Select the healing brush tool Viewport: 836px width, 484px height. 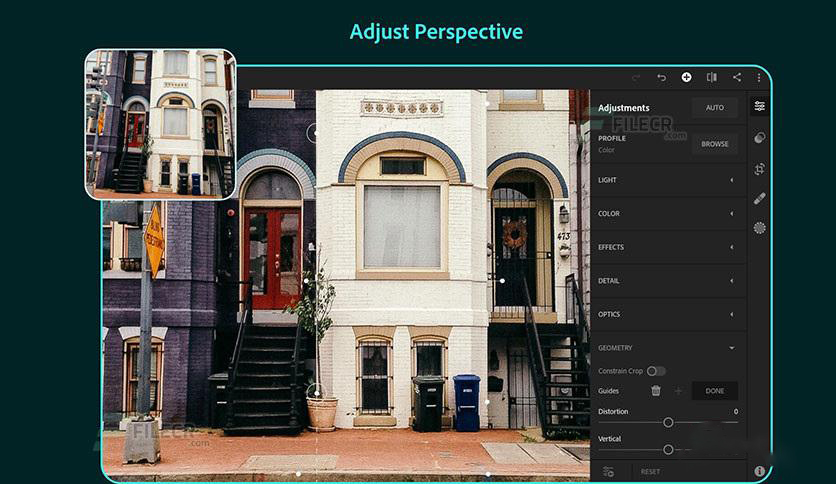point(759,198)
